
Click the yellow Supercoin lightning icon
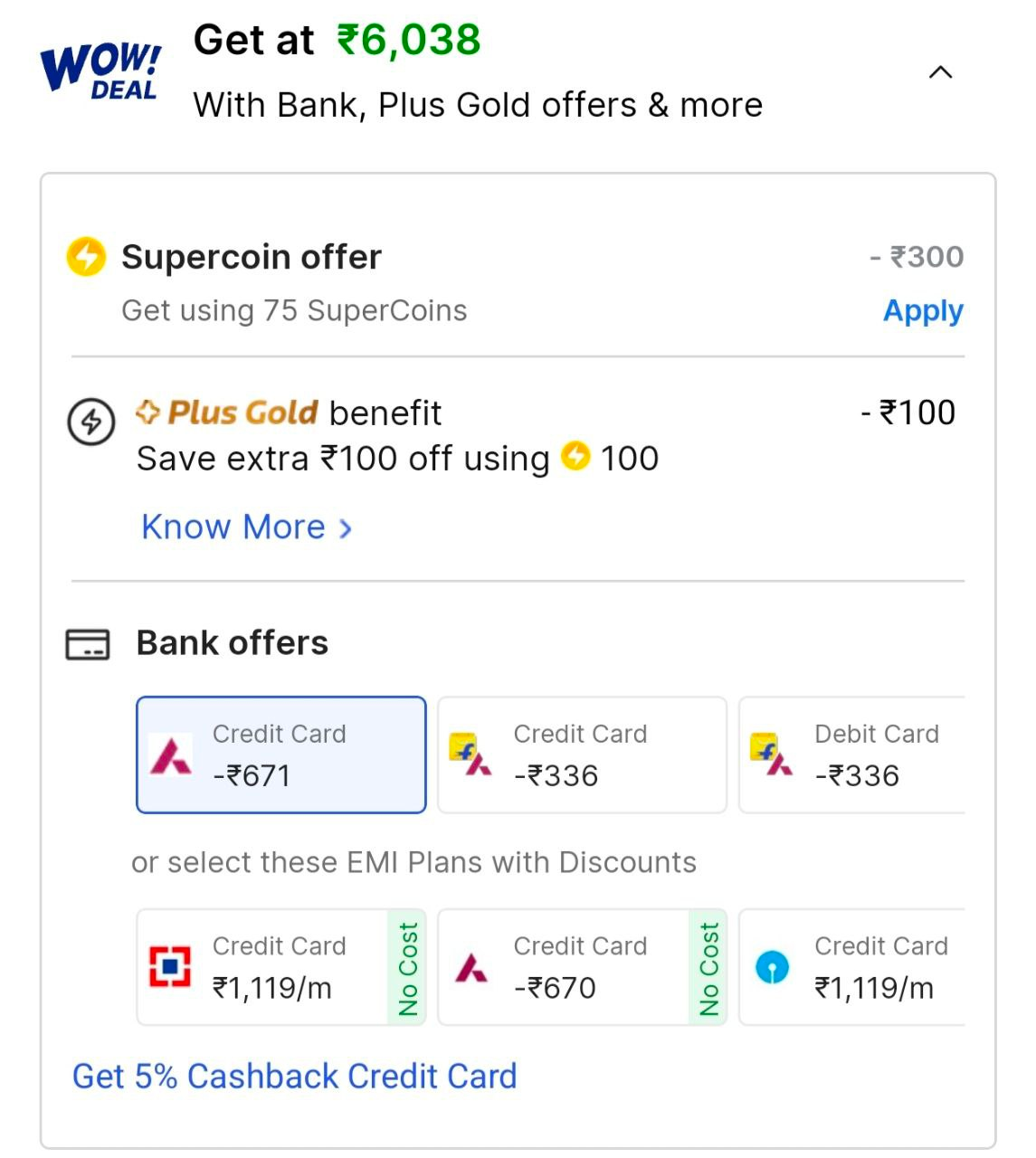[x=87, y=257]
